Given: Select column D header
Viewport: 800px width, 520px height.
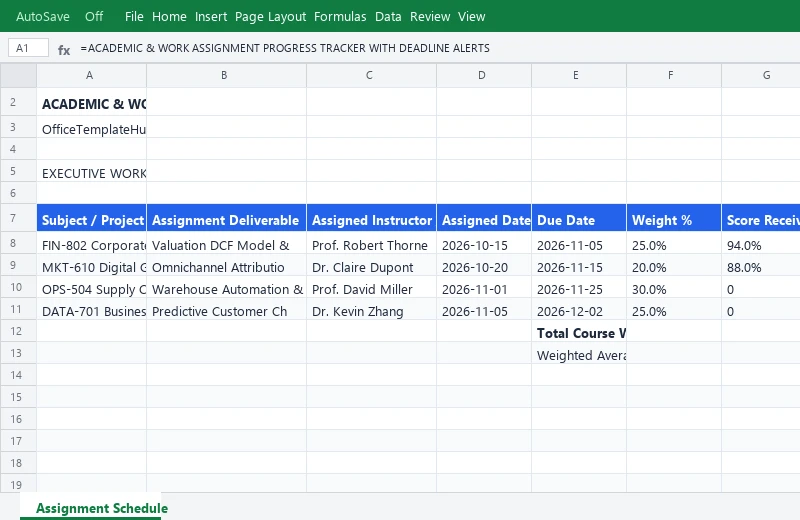Looking at the screenshot, I should 484,75.
